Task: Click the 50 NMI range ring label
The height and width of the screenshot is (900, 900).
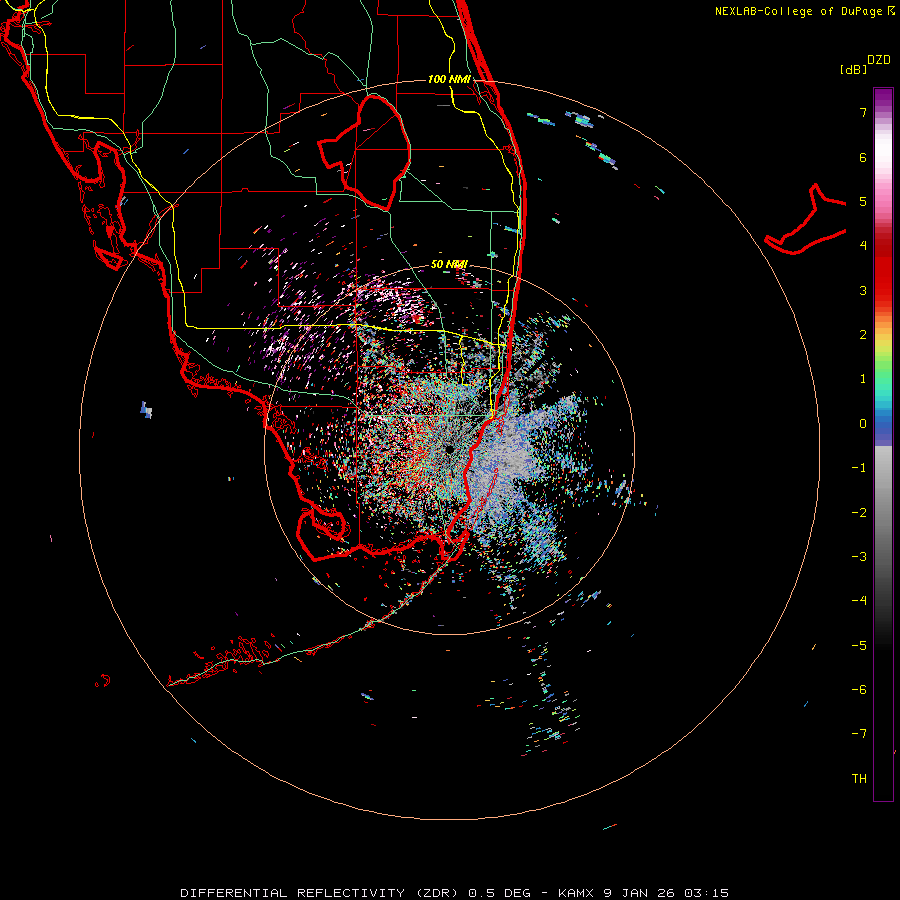Action: pos(449,264)
